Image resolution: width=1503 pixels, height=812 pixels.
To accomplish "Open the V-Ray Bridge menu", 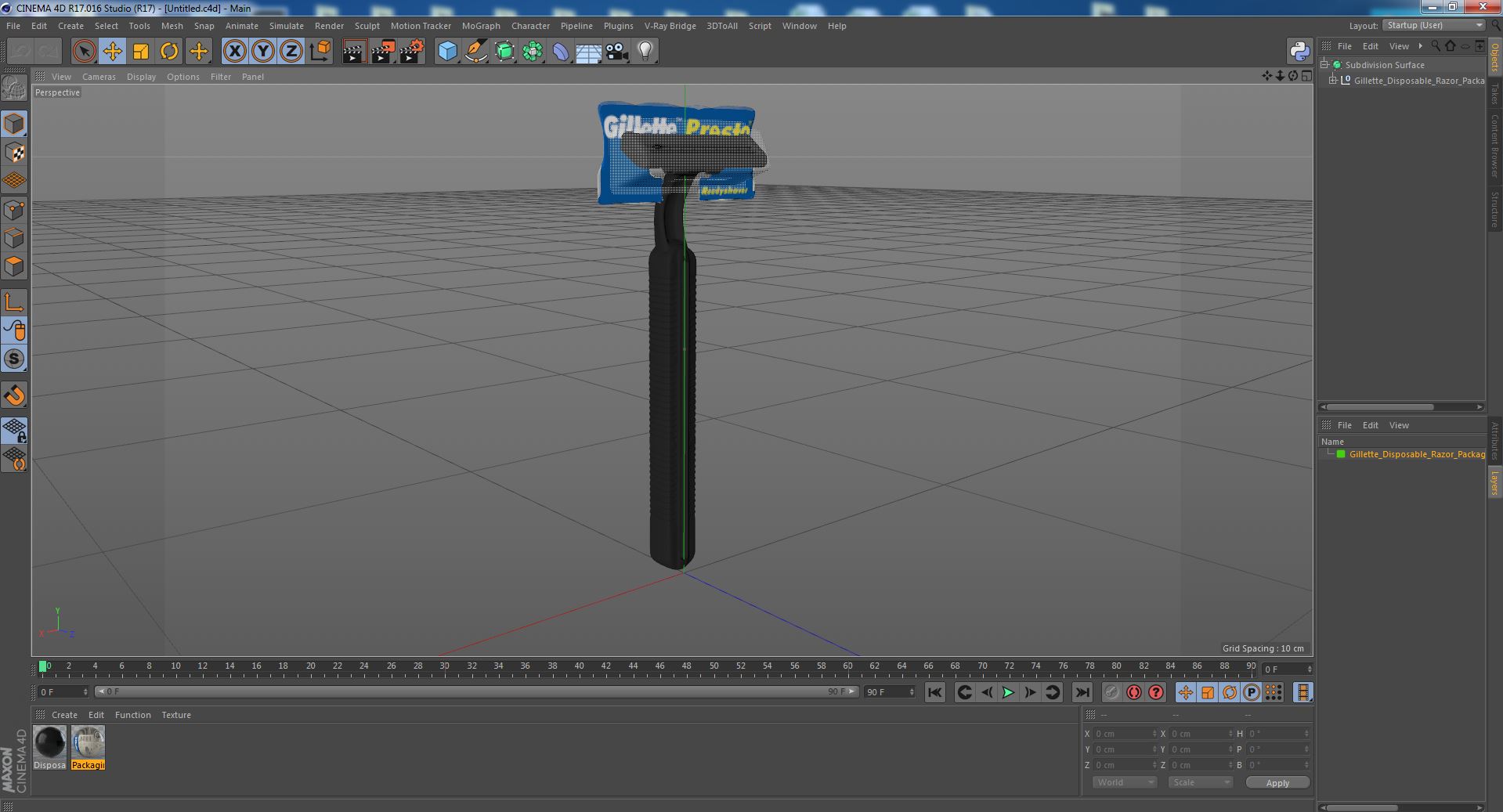I will click(x=670, y=26).
